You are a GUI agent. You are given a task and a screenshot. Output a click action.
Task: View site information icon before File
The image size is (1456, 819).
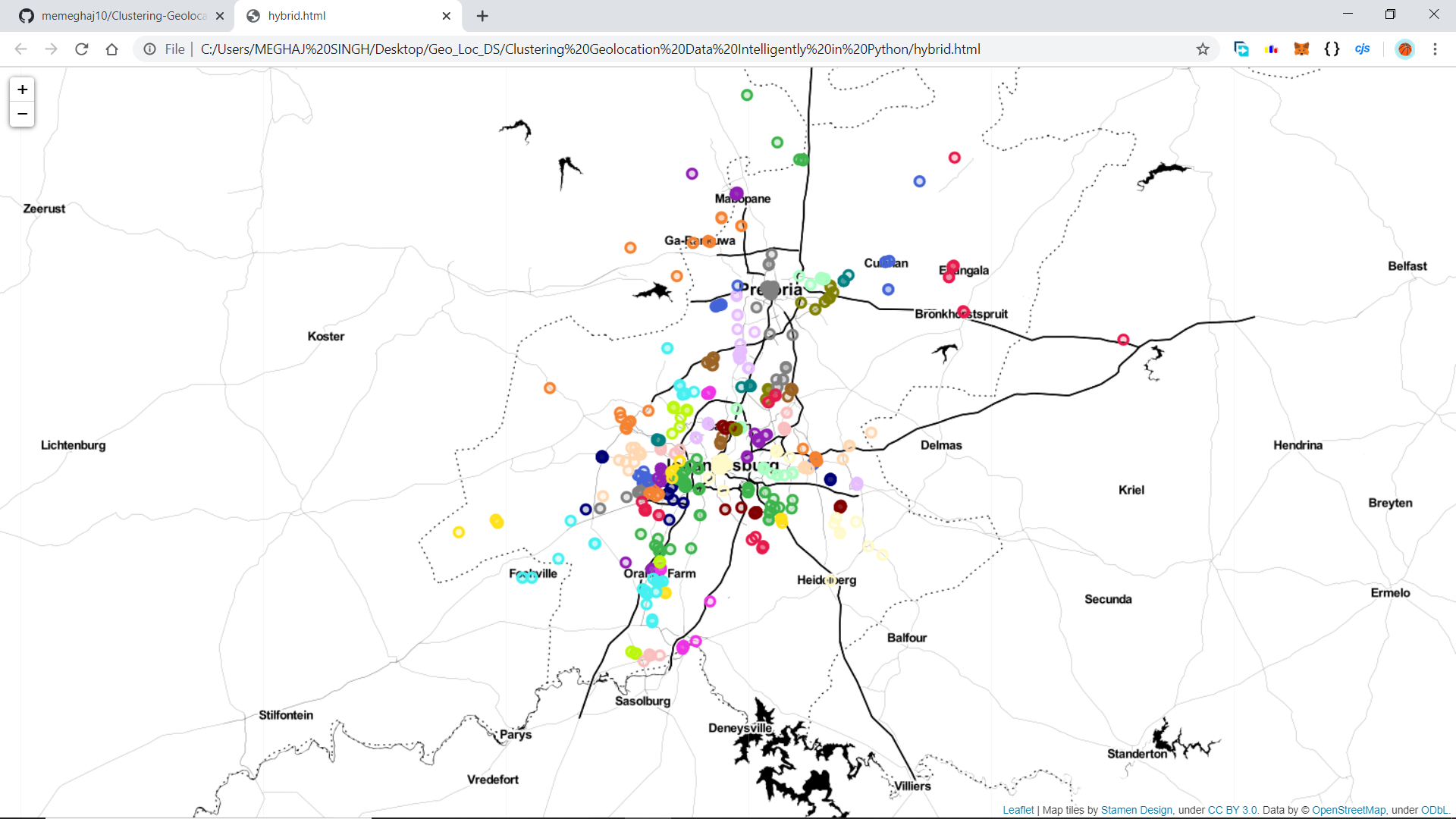coord(150,49)
